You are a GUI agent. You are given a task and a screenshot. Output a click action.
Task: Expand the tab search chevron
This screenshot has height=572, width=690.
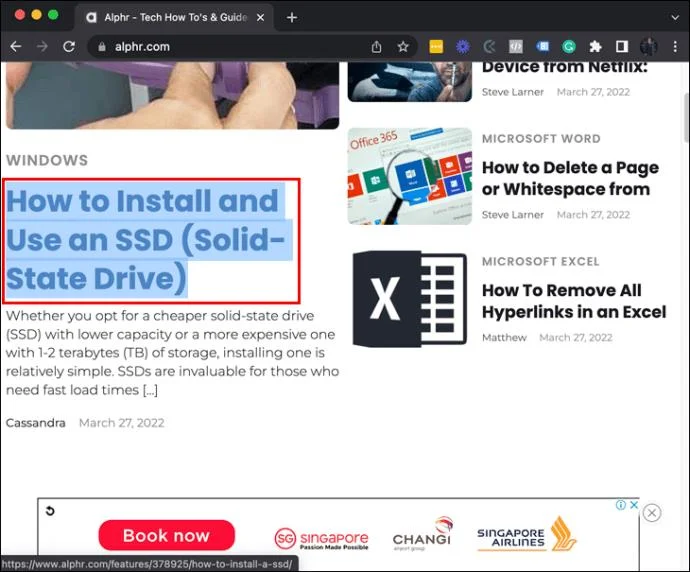(675, 18)
